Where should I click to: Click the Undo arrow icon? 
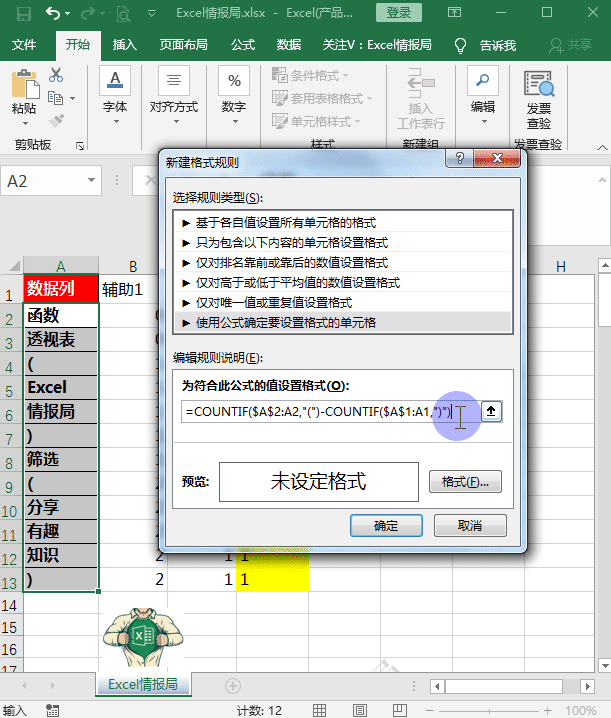pyautogui.click(x=53, y=13)
